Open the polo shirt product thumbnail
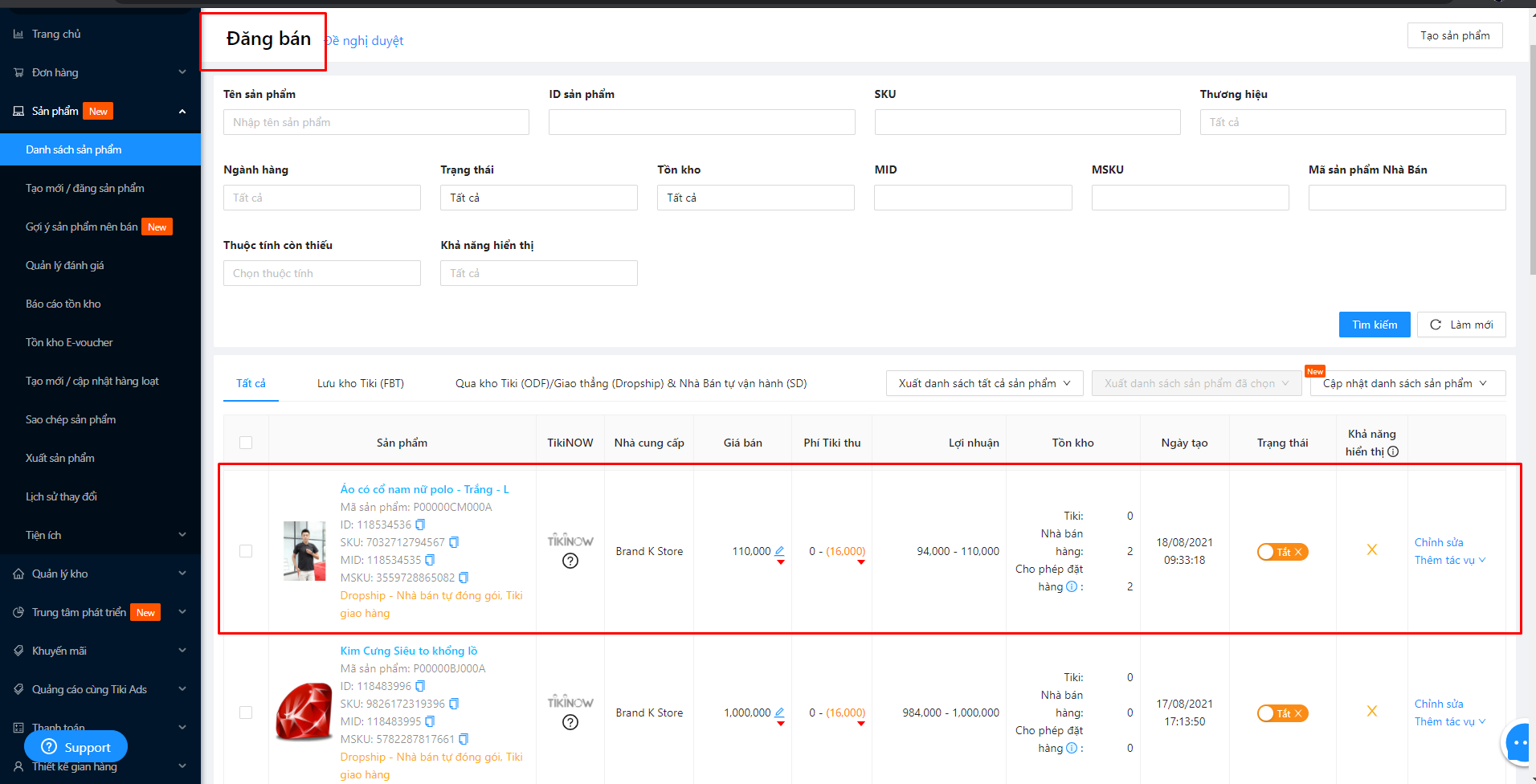 304,551
